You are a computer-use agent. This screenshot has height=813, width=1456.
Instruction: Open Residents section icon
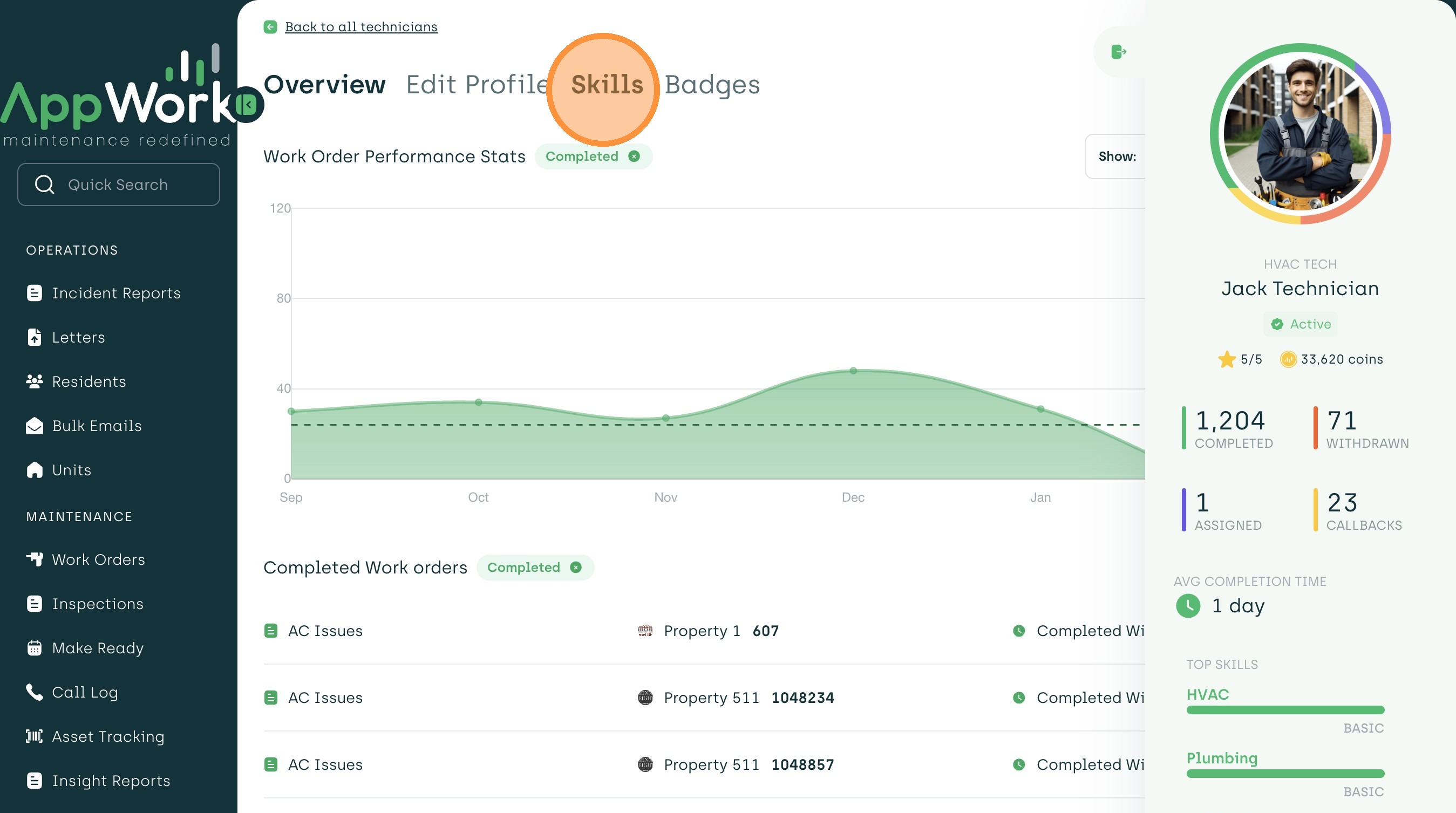[35, 381]
